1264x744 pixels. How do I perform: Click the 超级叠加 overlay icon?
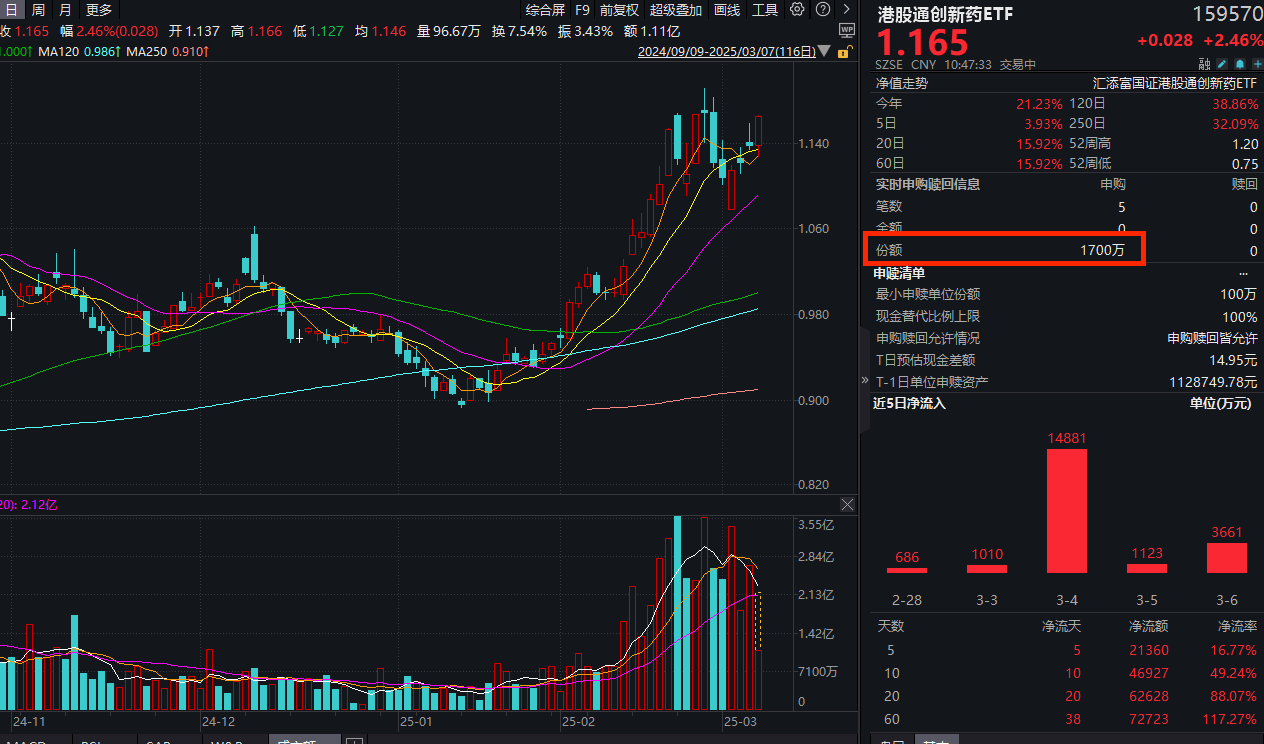click(x=675, y=10)
